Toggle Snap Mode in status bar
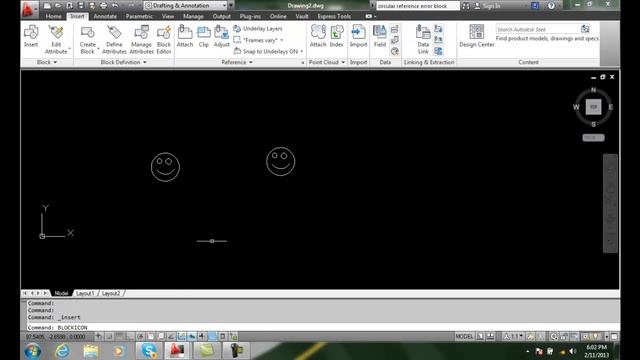Screen dimensions: 640x360 click(x=109, y=336)
